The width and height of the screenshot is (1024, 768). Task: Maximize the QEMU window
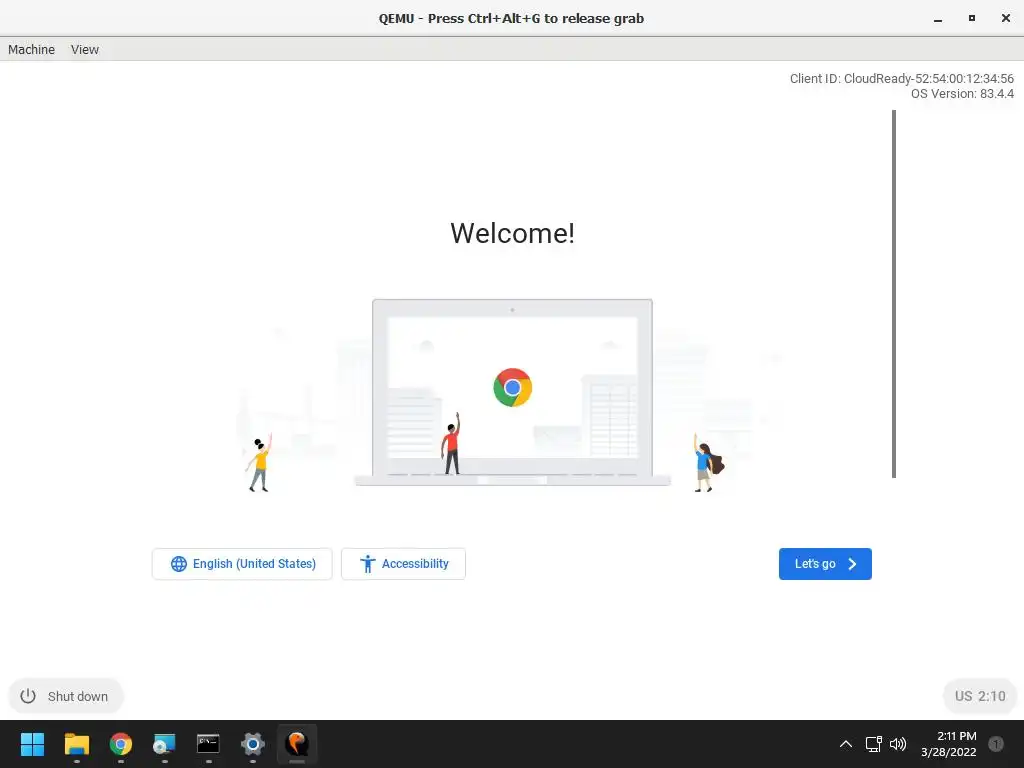pos(972,18)
